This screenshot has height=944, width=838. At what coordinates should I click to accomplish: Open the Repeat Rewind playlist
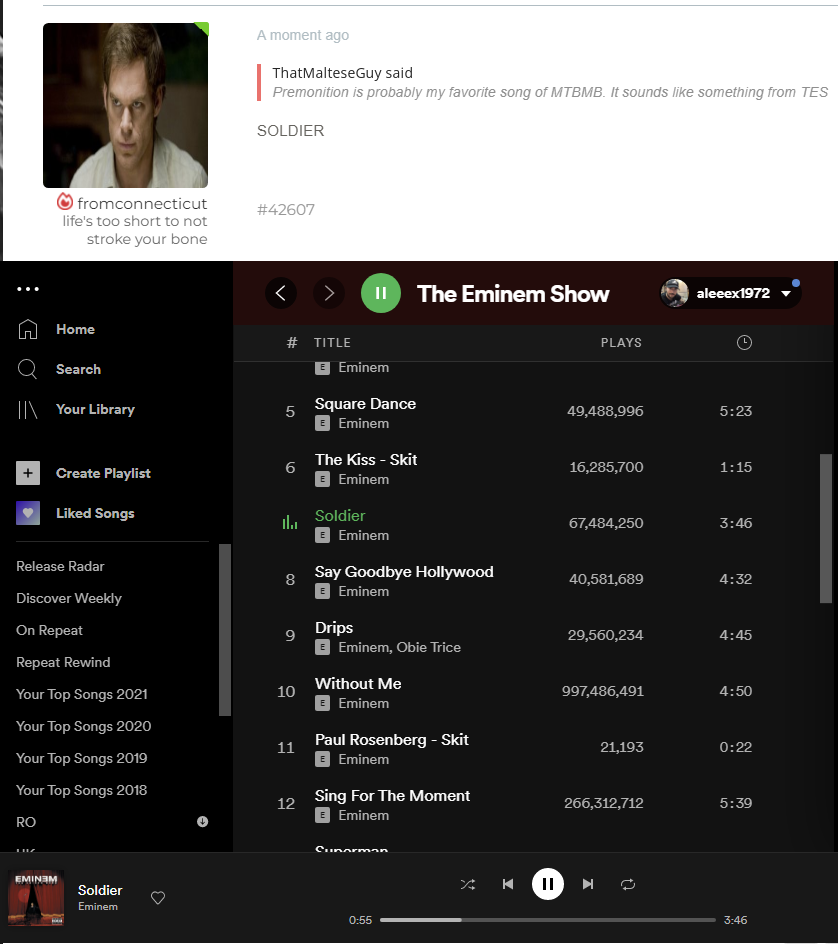click(63, 662)
